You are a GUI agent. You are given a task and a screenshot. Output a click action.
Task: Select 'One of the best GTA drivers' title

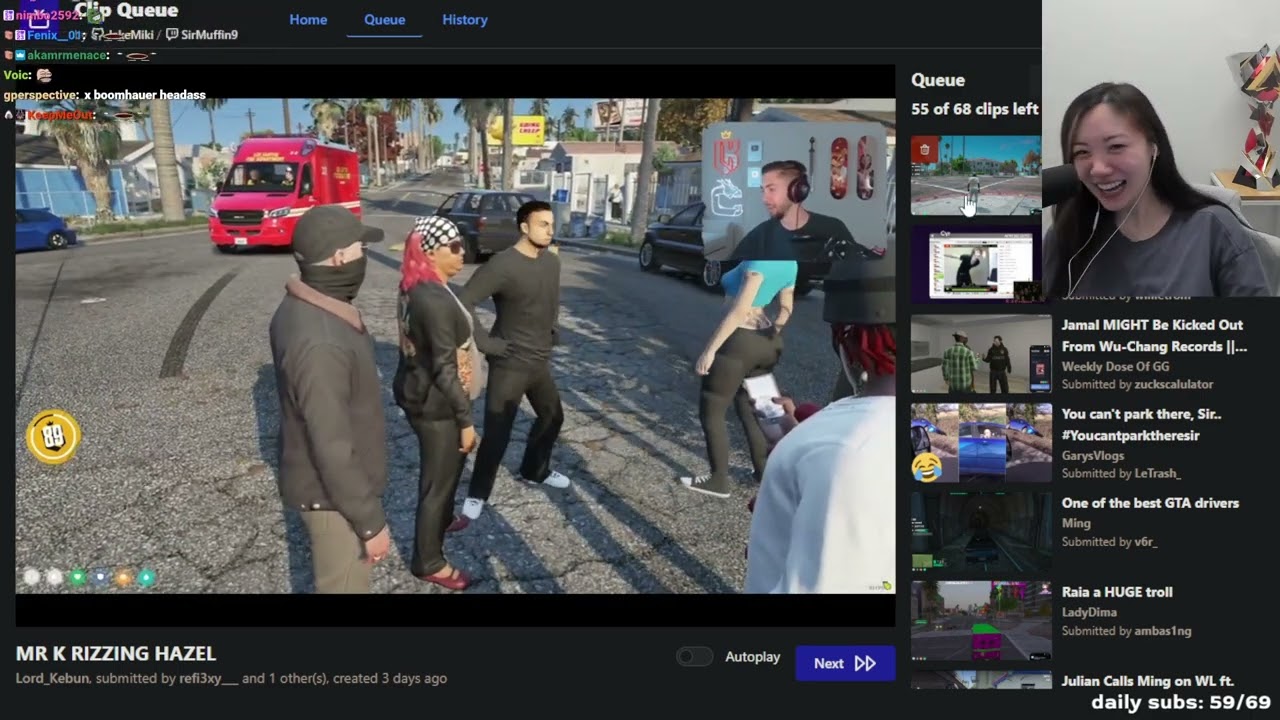point(1150,503)
